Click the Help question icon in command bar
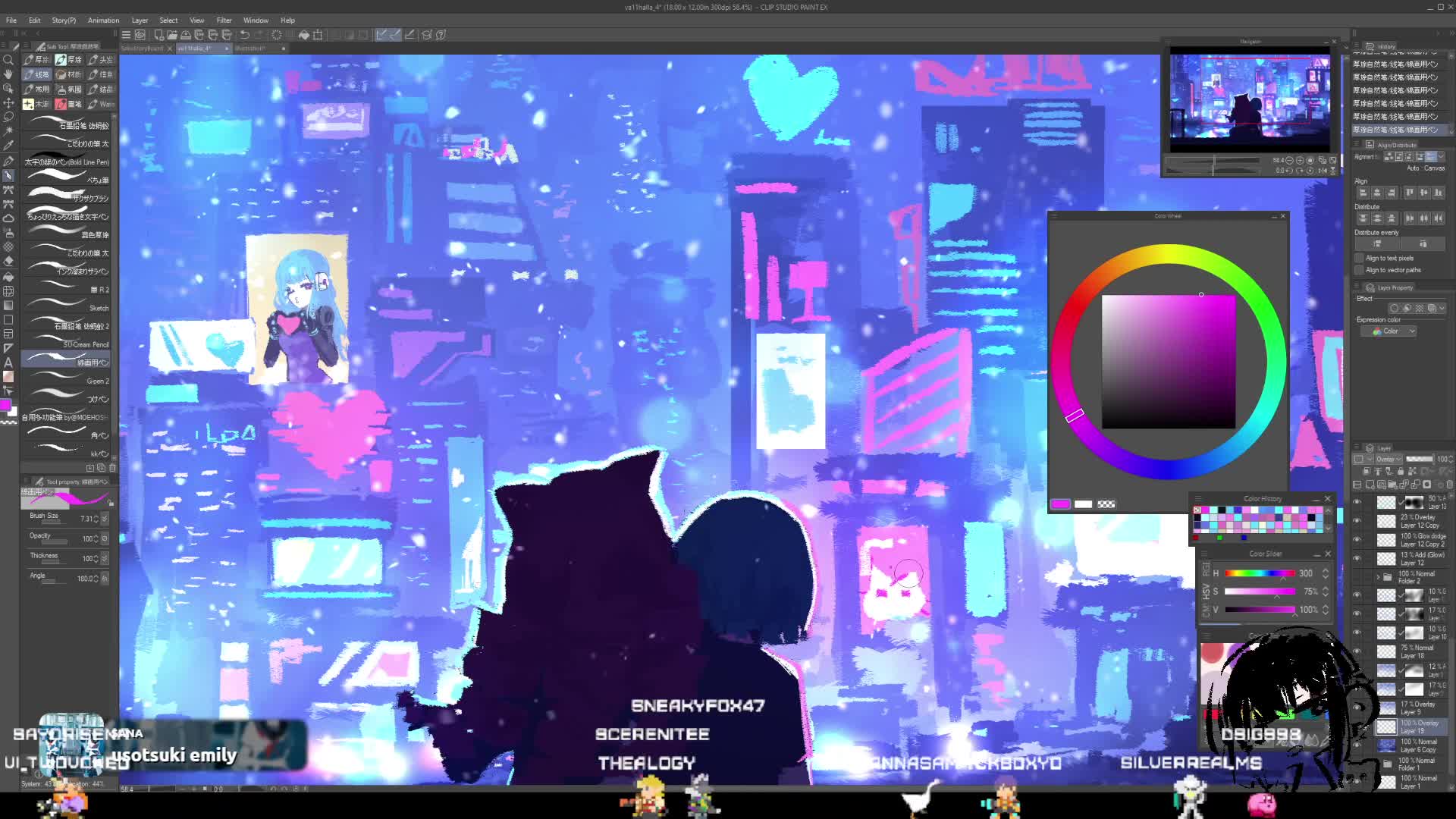1456x819 pixels. pyautogui.click(x=441, y=35)
